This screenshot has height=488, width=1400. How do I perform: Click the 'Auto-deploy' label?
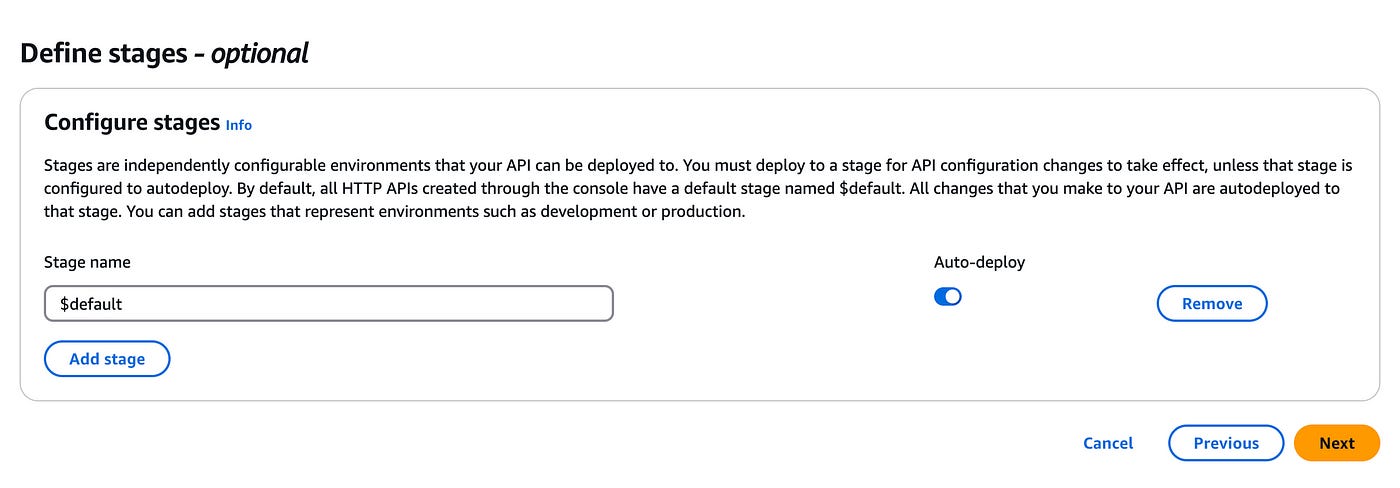(x=979, y=262)
